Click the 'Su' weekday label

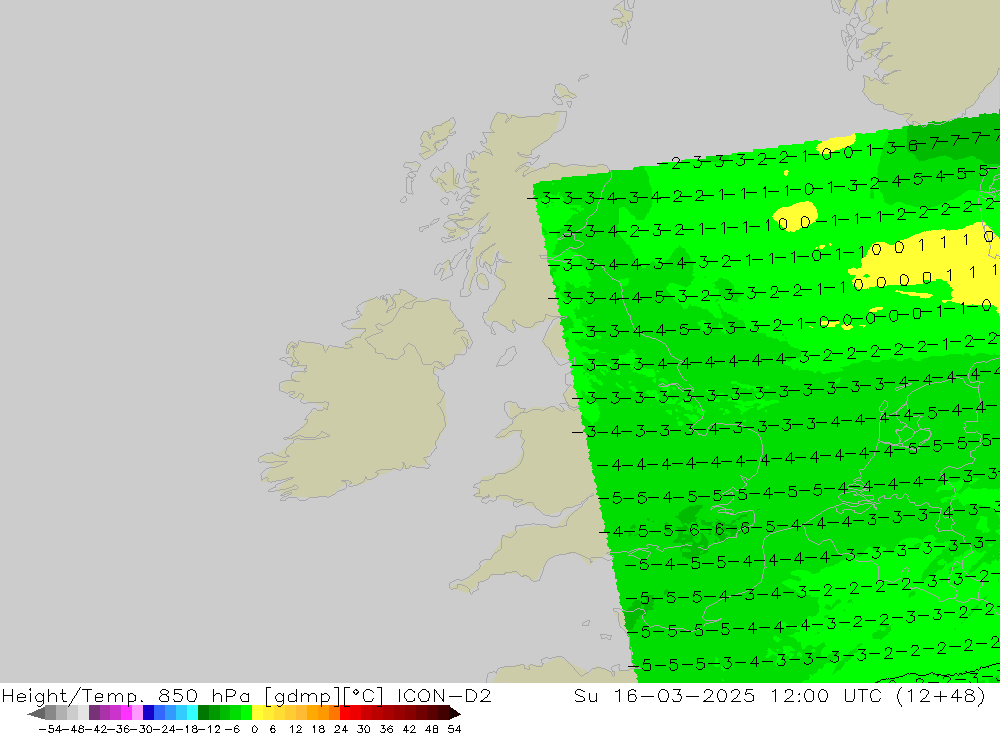pyautogui.click(x=586, y=696)
